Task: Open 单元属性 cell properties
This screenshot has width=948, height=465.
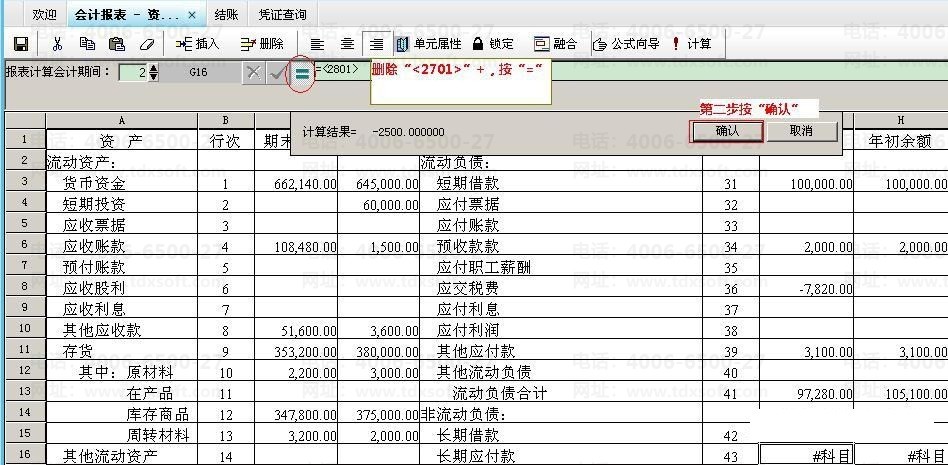Action: tap(429, 44)
